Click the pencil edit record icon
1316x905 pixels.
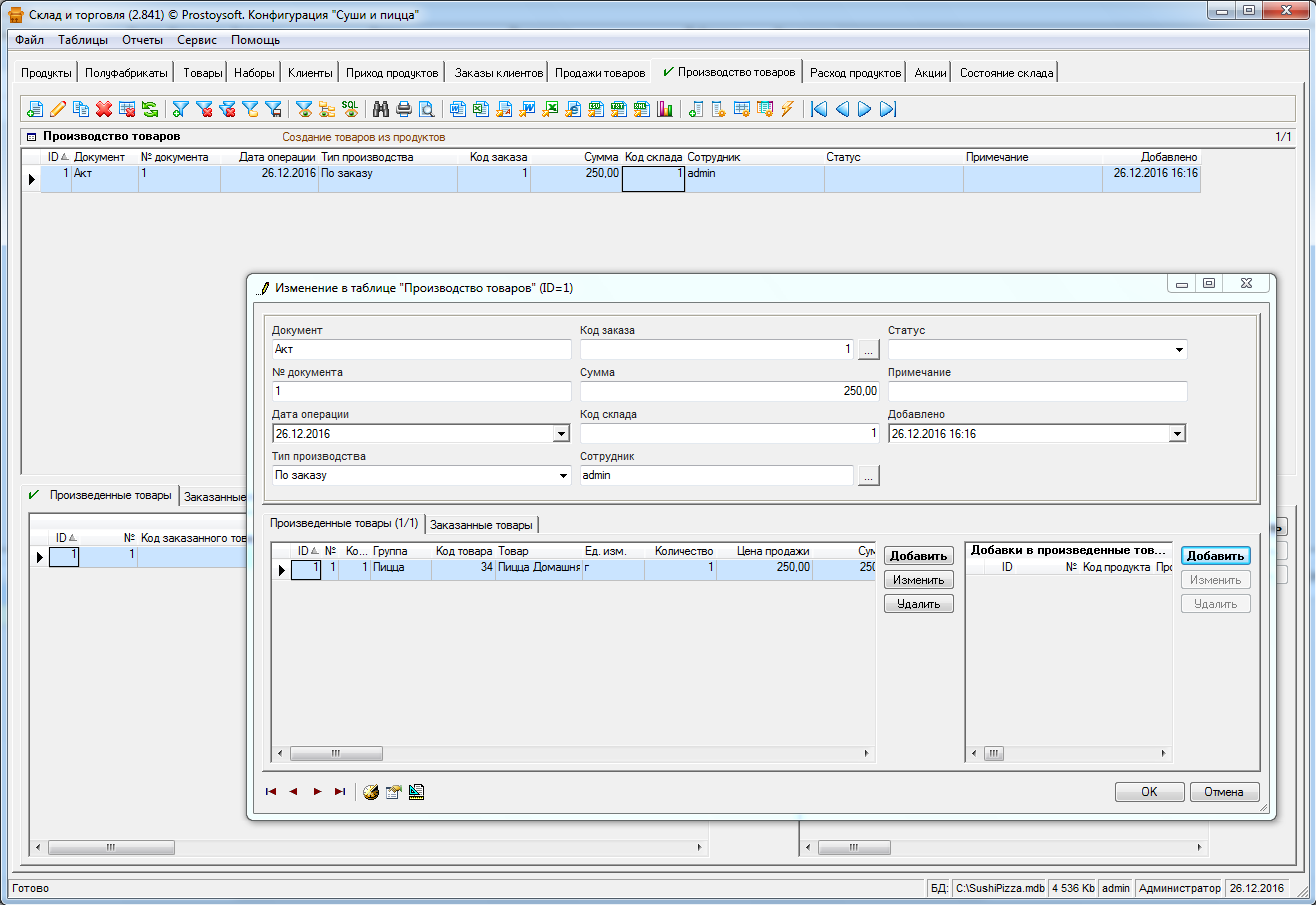tap(58, 109)
